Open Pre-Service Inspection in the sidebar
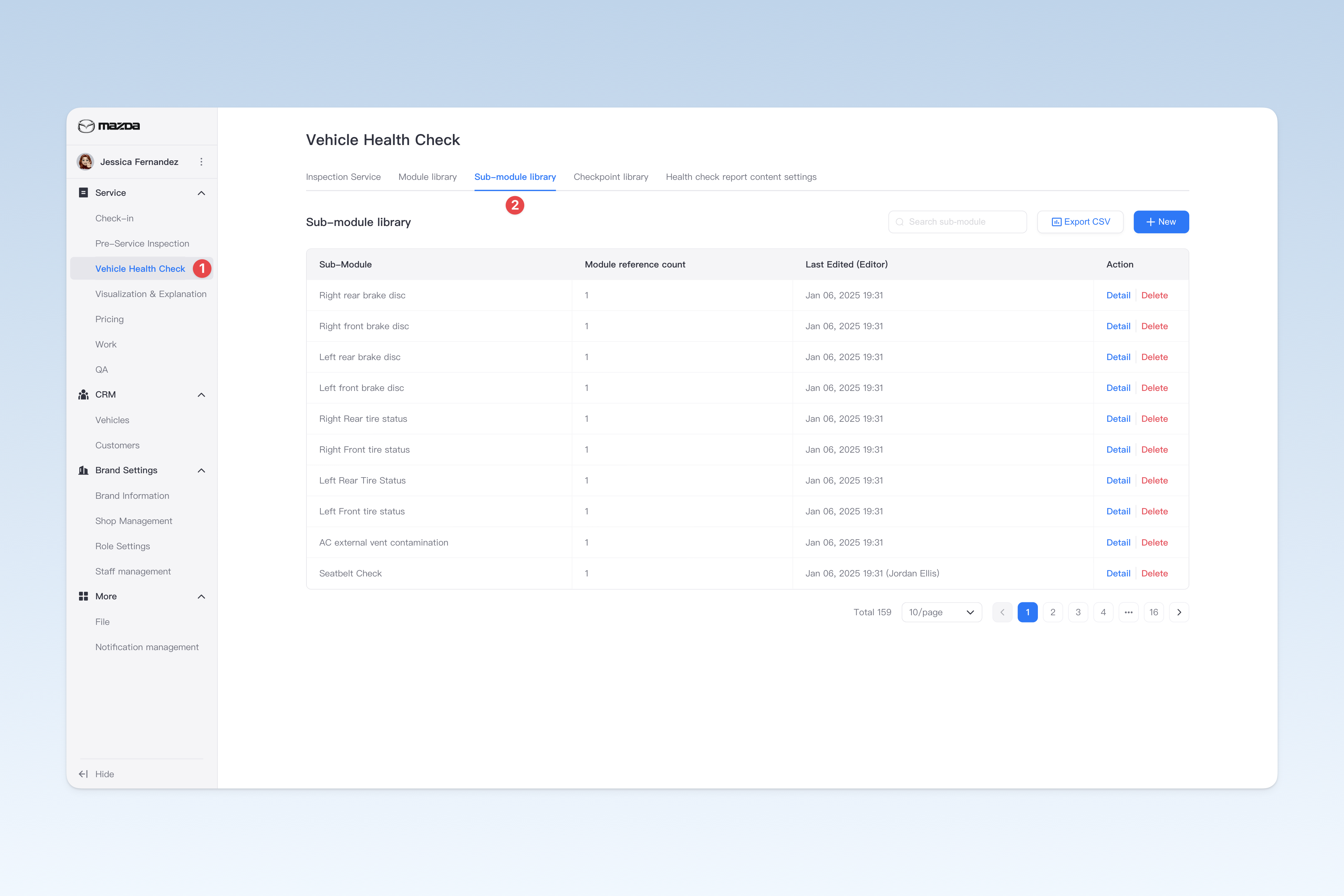This screenshot has width=1344, height=896. (x=142, y=244)
